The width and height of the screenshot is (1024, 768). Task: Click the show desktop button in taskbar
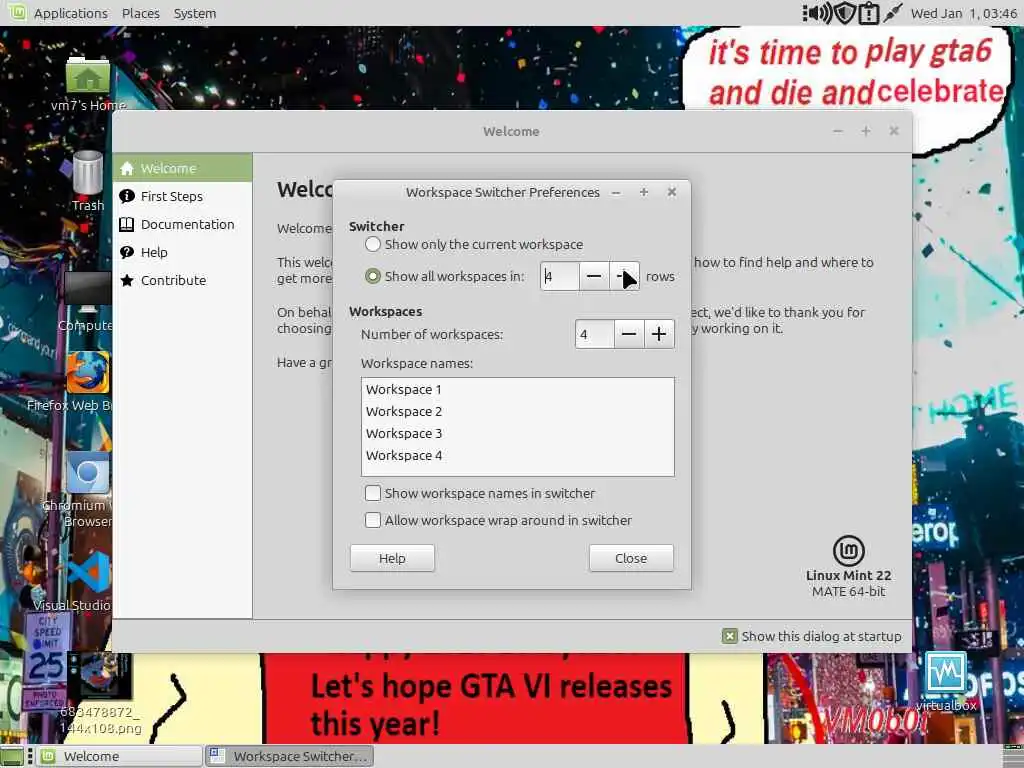pos(12,756)
